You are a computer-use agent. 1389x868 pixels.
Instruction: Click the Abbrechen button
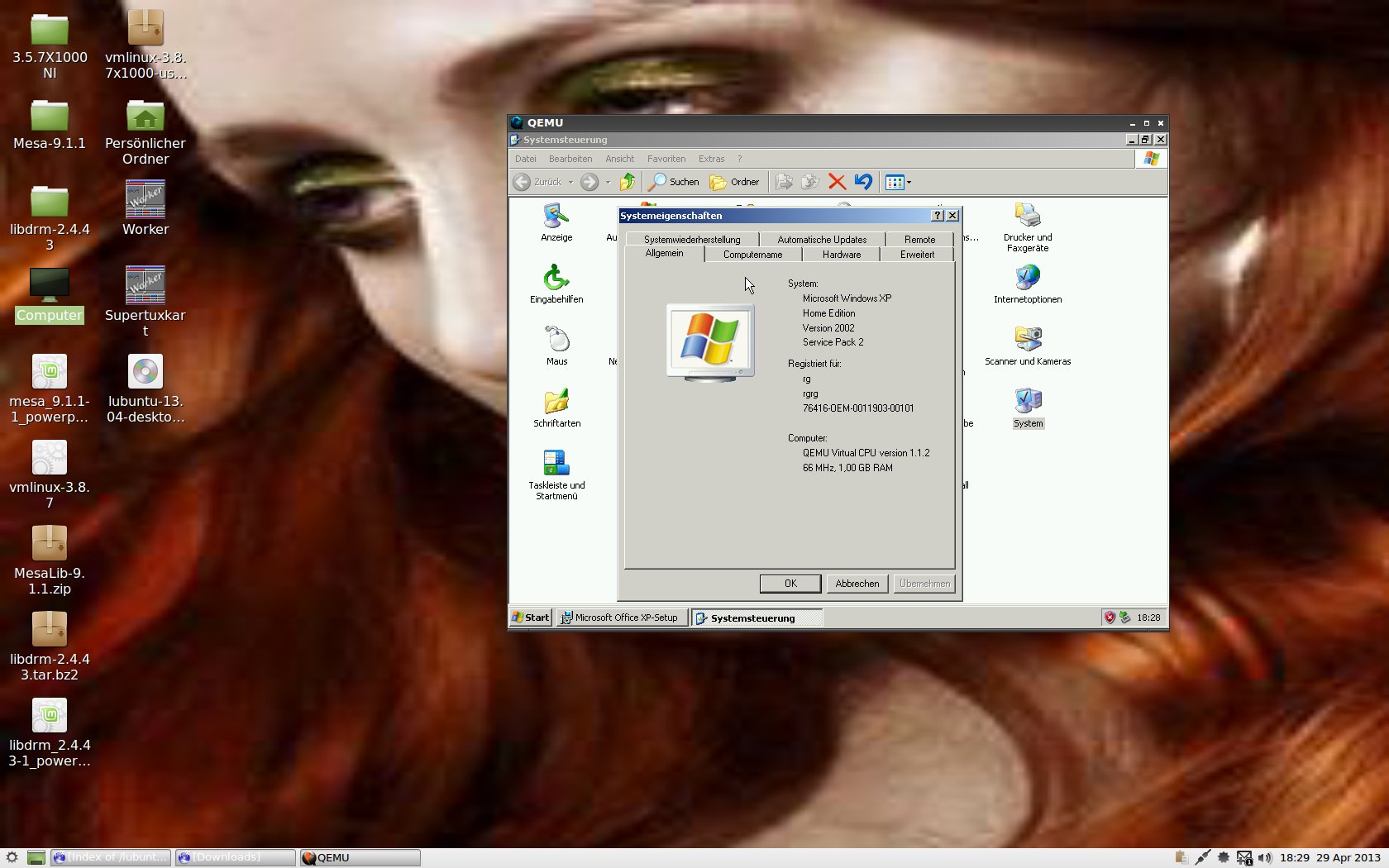(x=857, y=584)
